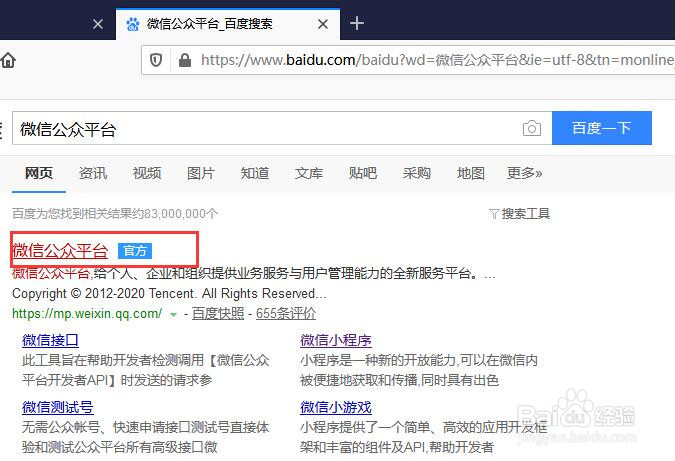Expand green arrow next to result URL

[x=173, y=315]
